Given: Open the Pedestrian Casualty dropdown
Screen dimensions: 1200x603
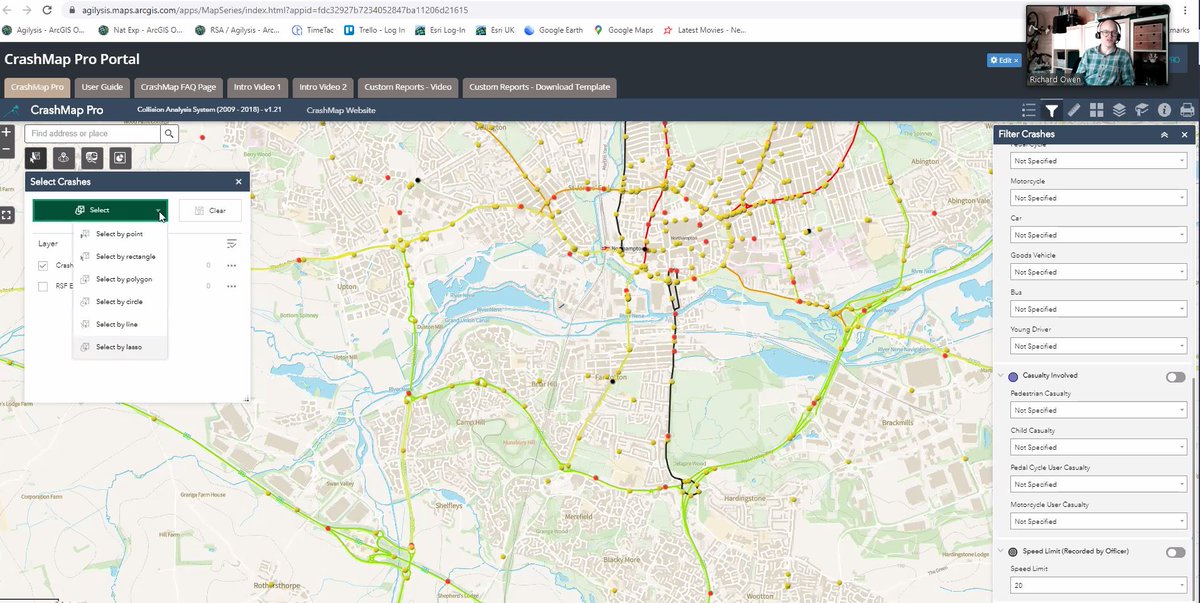Looking at the screenshot, I should [1098, 410].
